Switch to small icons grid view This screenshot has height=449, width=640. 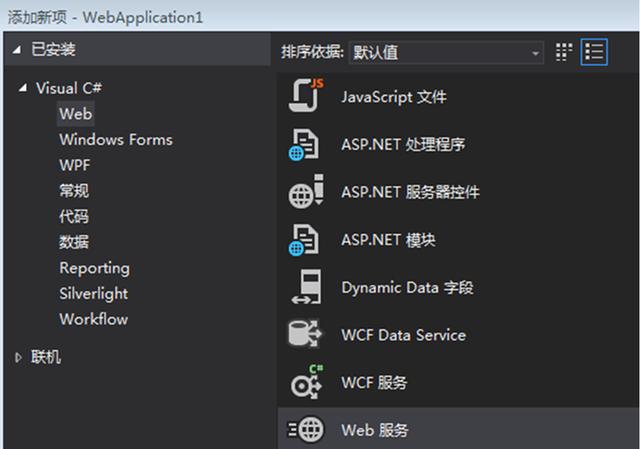coord(564,52)
